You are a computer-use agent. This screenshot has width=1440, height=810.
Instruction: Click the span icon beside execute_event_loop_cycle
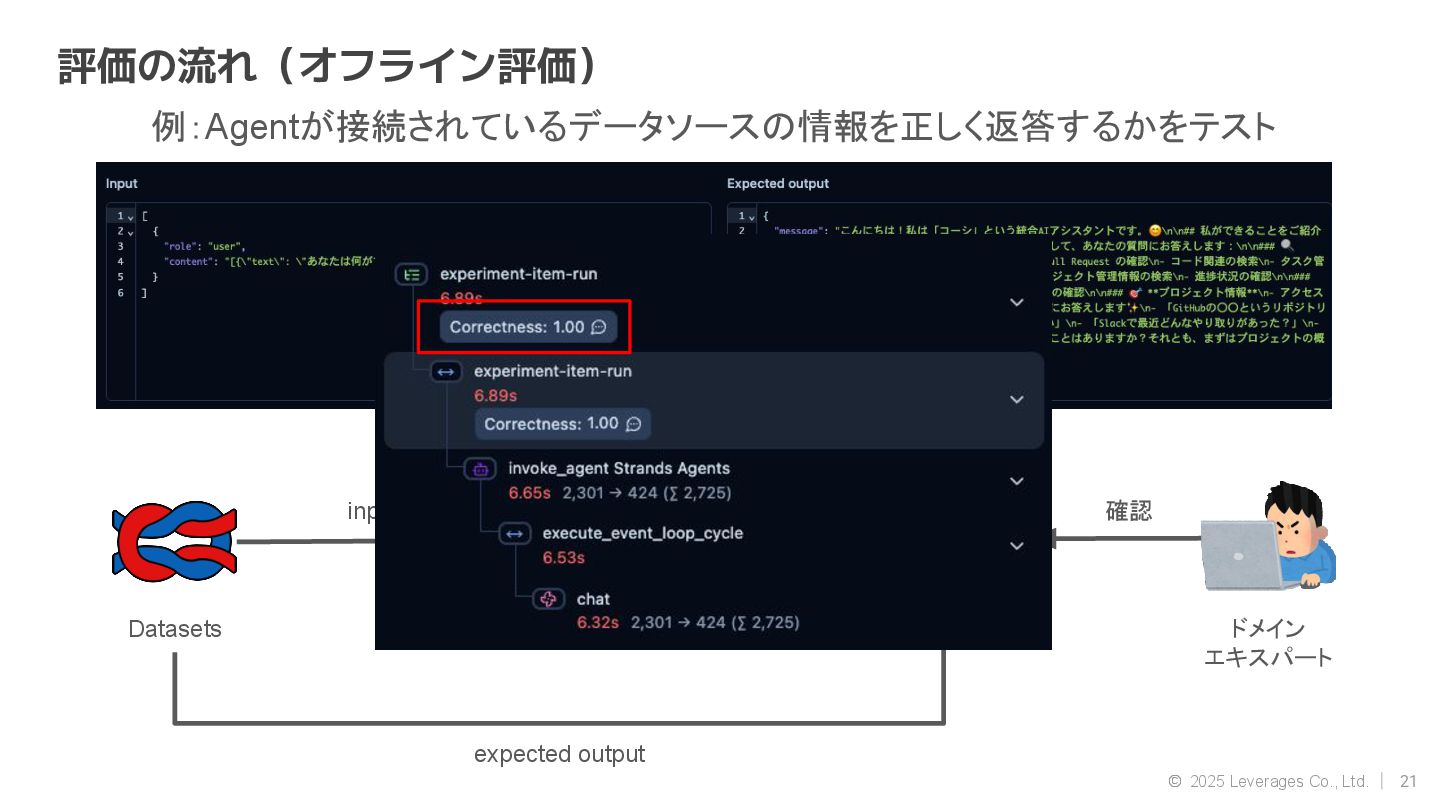(x=514, y=534)
